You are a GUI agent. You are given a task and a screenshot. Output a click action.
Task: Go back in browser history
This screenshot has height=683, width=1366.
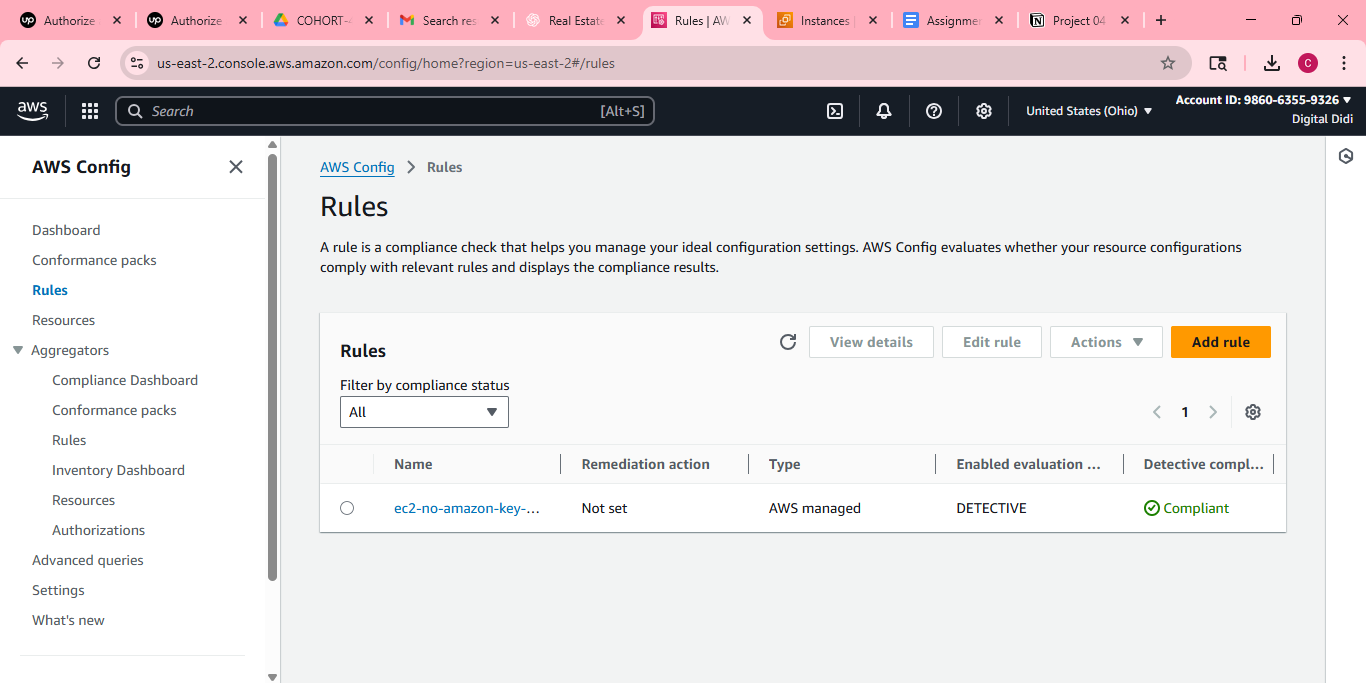pyautogui.click(x=22, y=63)
